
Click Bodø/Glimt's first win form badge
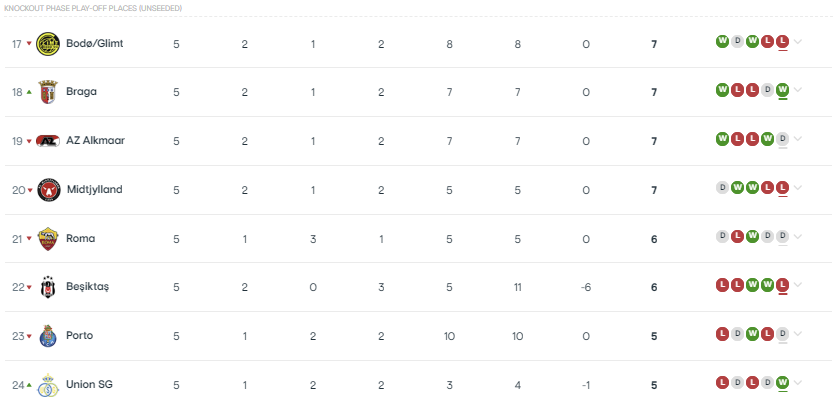click(722, 41)
